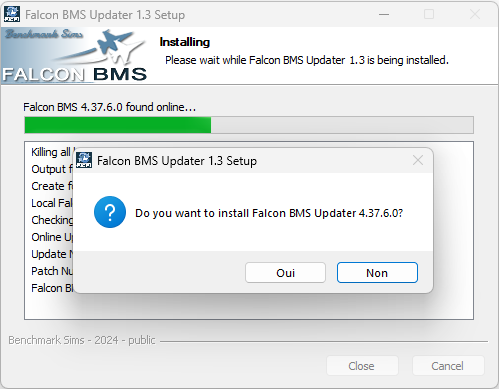This screenshot has height=389, width=499.
Task: Click the main window's title bar app icon
Action: pos(12,14)
